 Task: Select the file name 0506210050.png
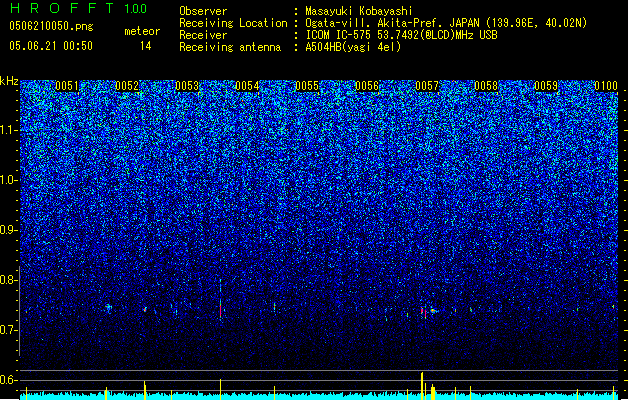(51, 26)
